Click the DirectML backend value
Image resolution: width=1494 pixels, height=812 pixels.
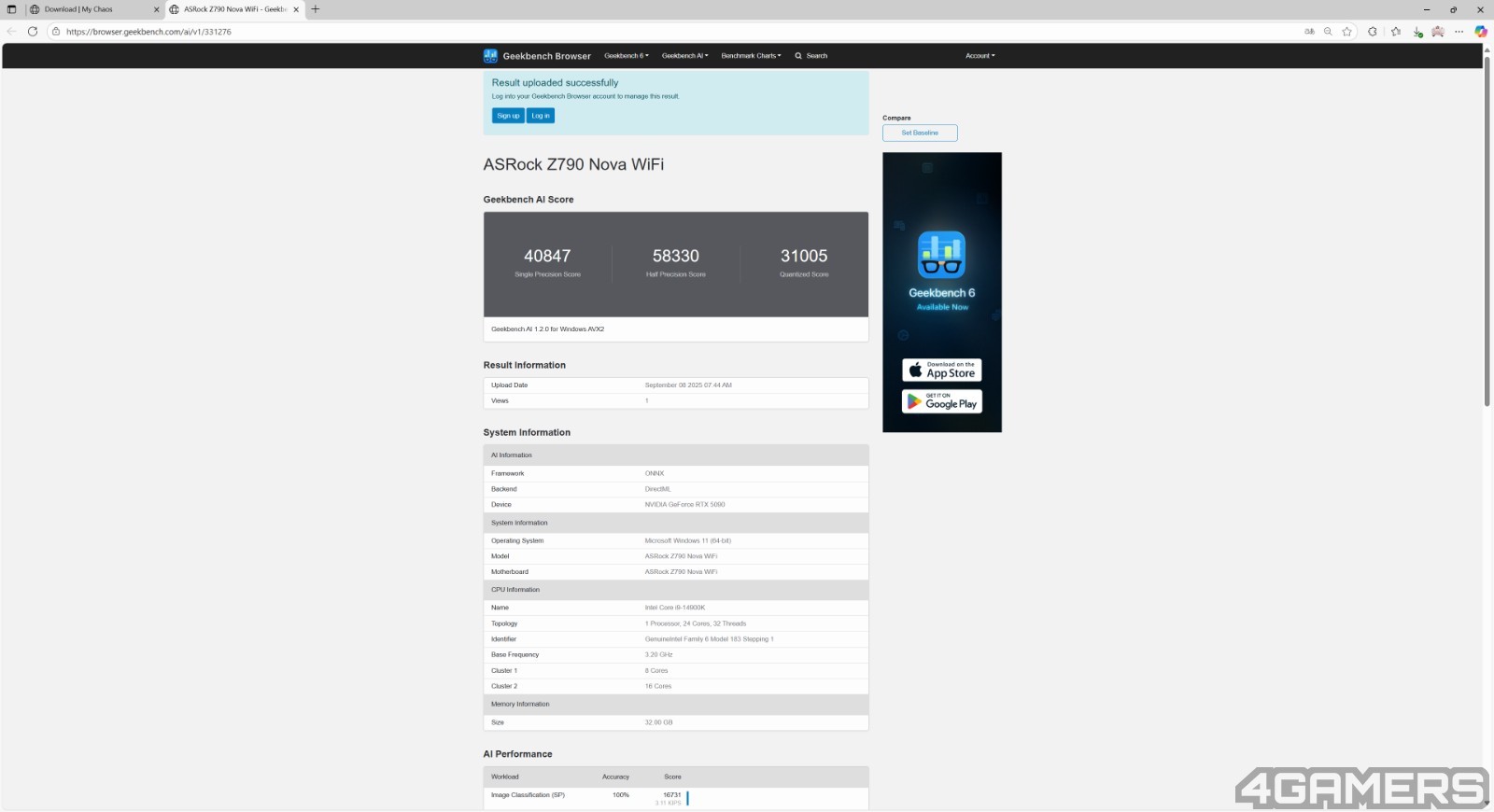(657, 489)
